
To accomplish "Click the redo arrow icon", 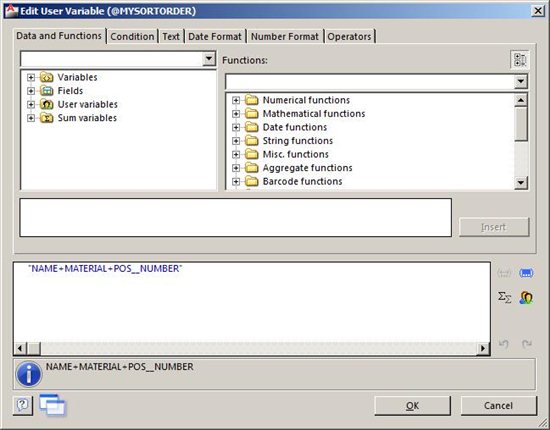I will pos(526,344).
